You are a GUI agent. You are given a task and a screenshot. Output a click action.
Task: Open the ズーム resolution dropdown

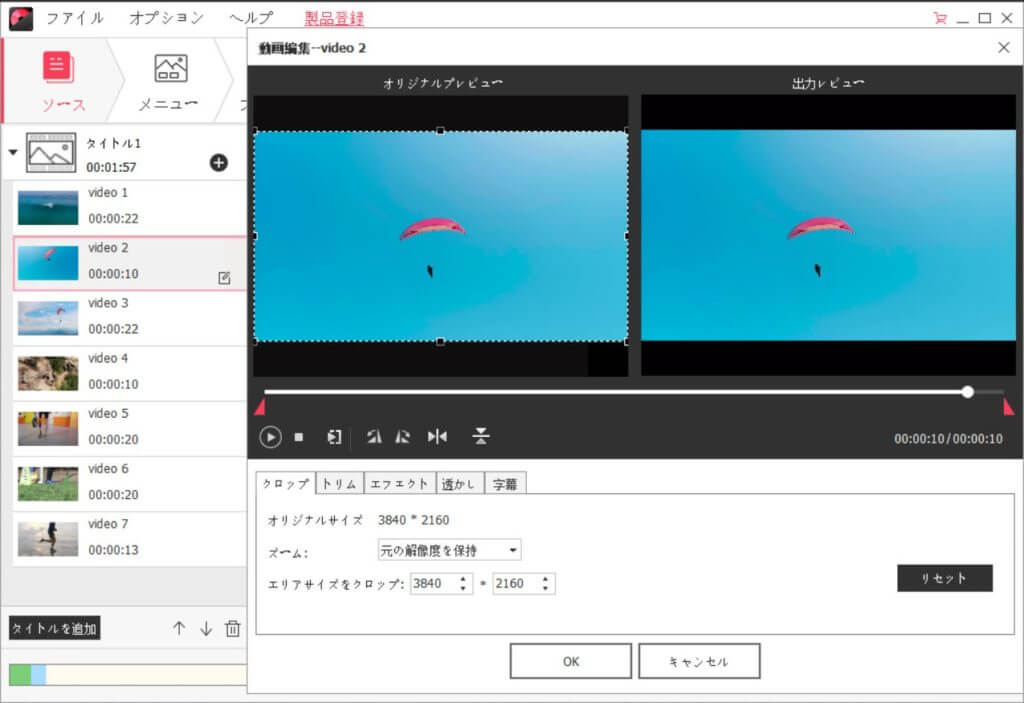[512, 549]
